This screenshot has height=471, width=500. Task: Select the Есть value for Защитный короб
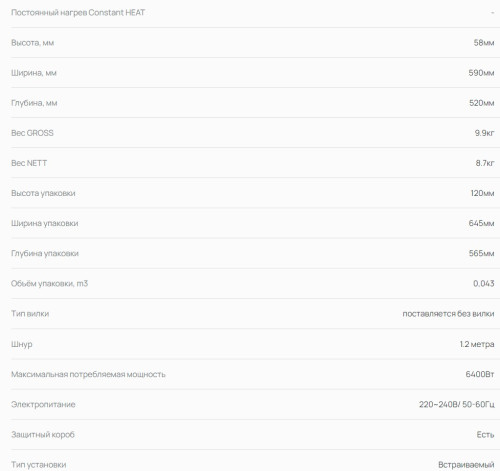pyautogui.click(x=485, y=435)
